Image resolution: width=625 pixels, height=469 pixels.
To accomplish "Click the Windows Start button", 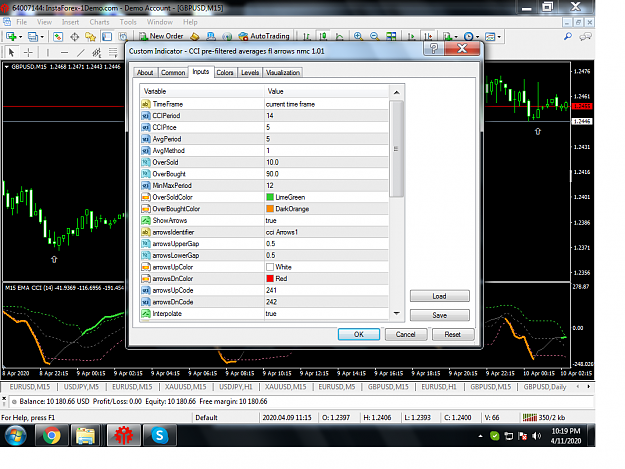I will click(15, 435).
